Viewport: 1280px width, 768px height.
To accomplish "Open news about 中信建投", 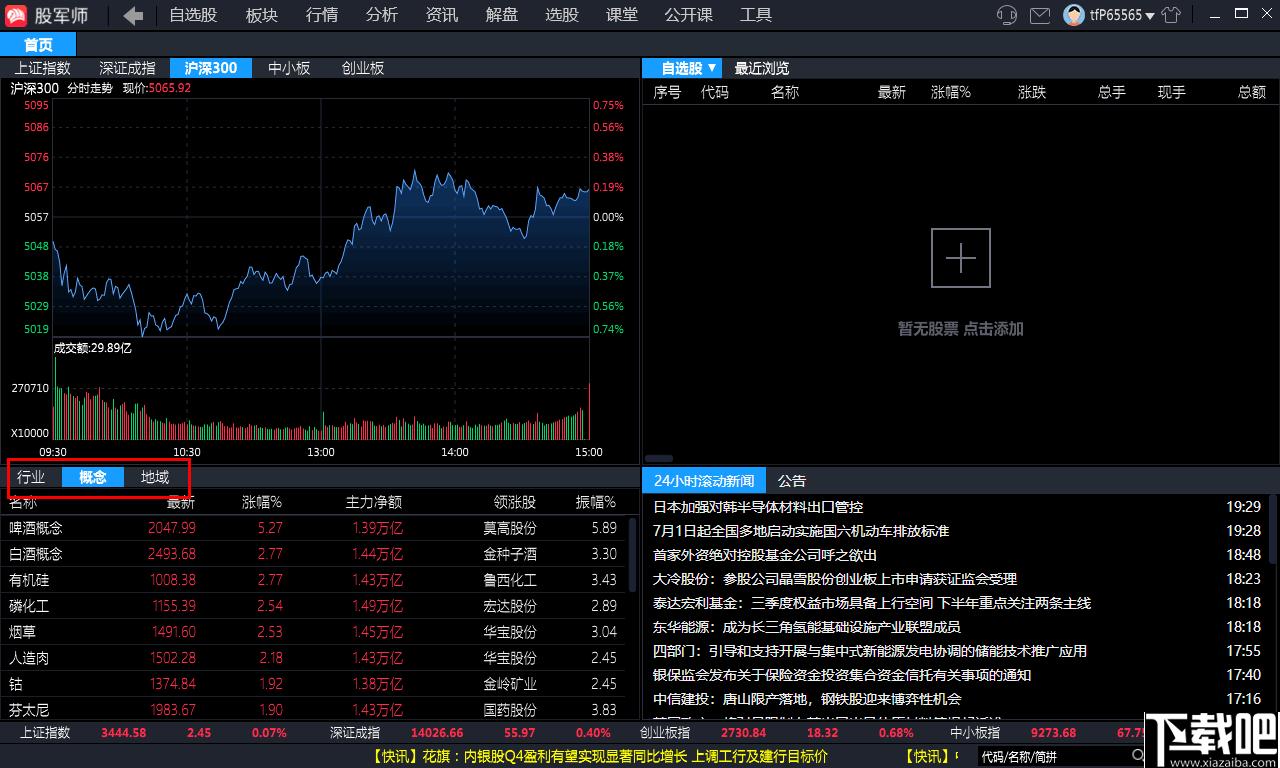I will (806, 699).
